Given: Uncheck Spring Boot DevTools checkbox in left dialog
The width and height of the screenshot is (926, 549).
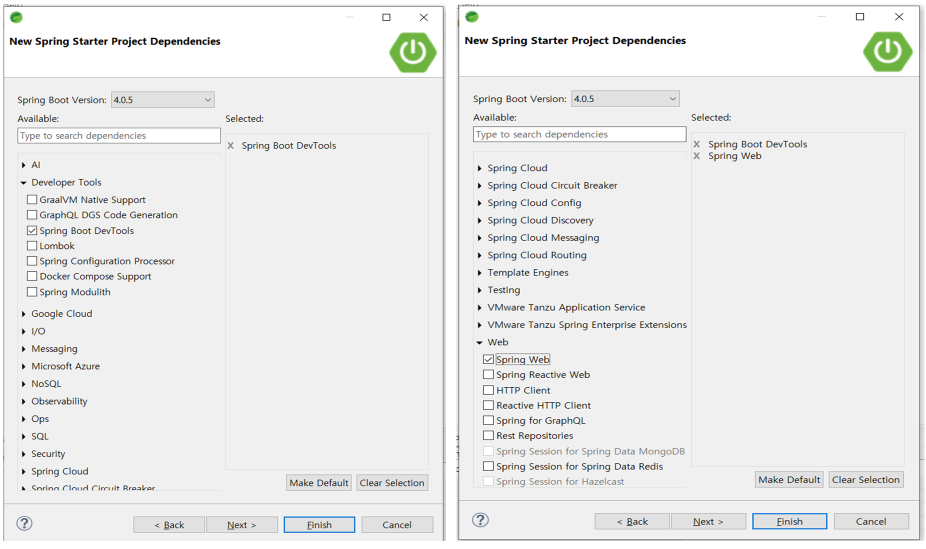Looking at the screenshot, I should 32,230.
